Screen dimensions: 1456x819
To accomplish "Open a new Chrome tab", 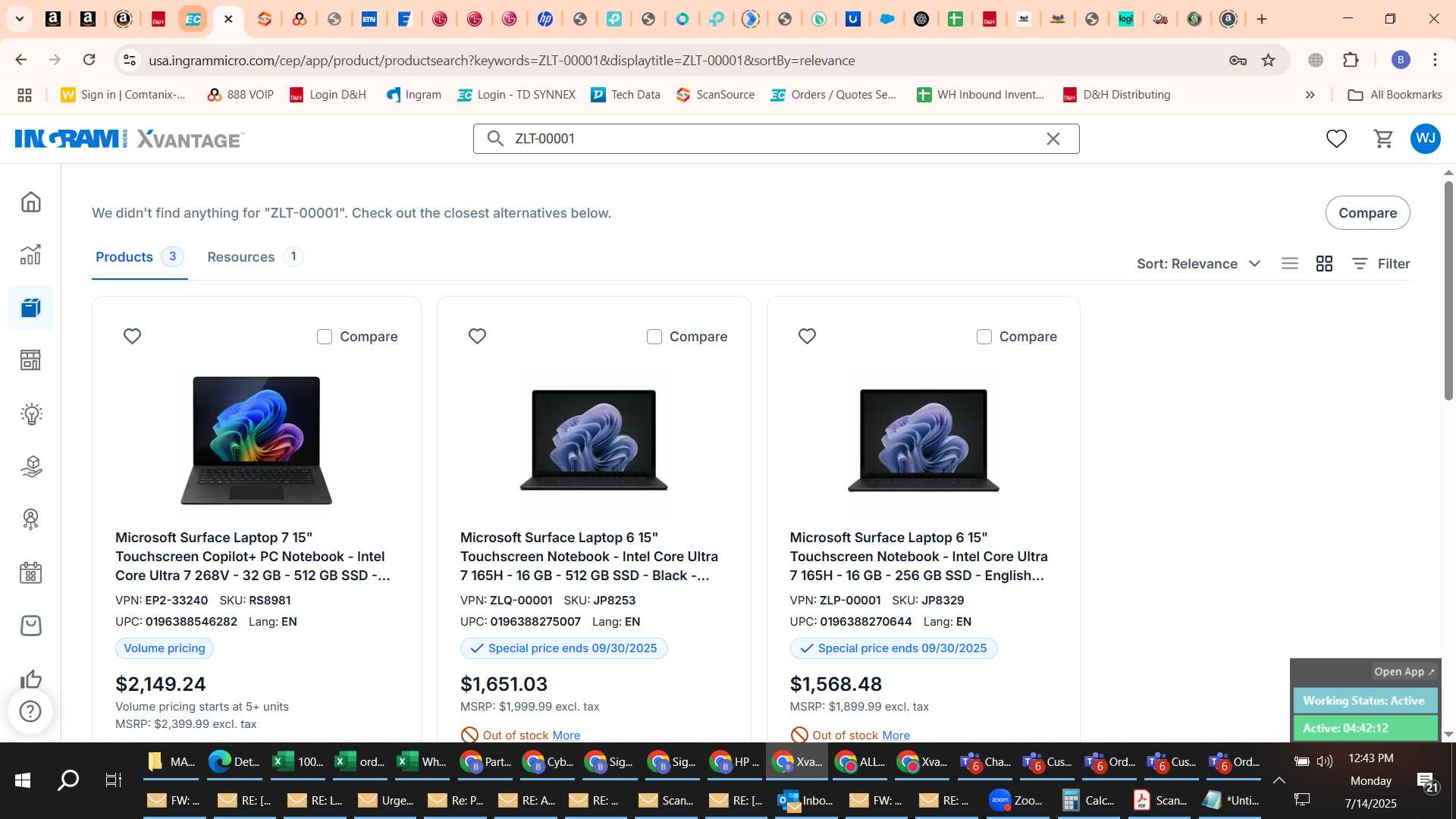I will click(1262, 19).
